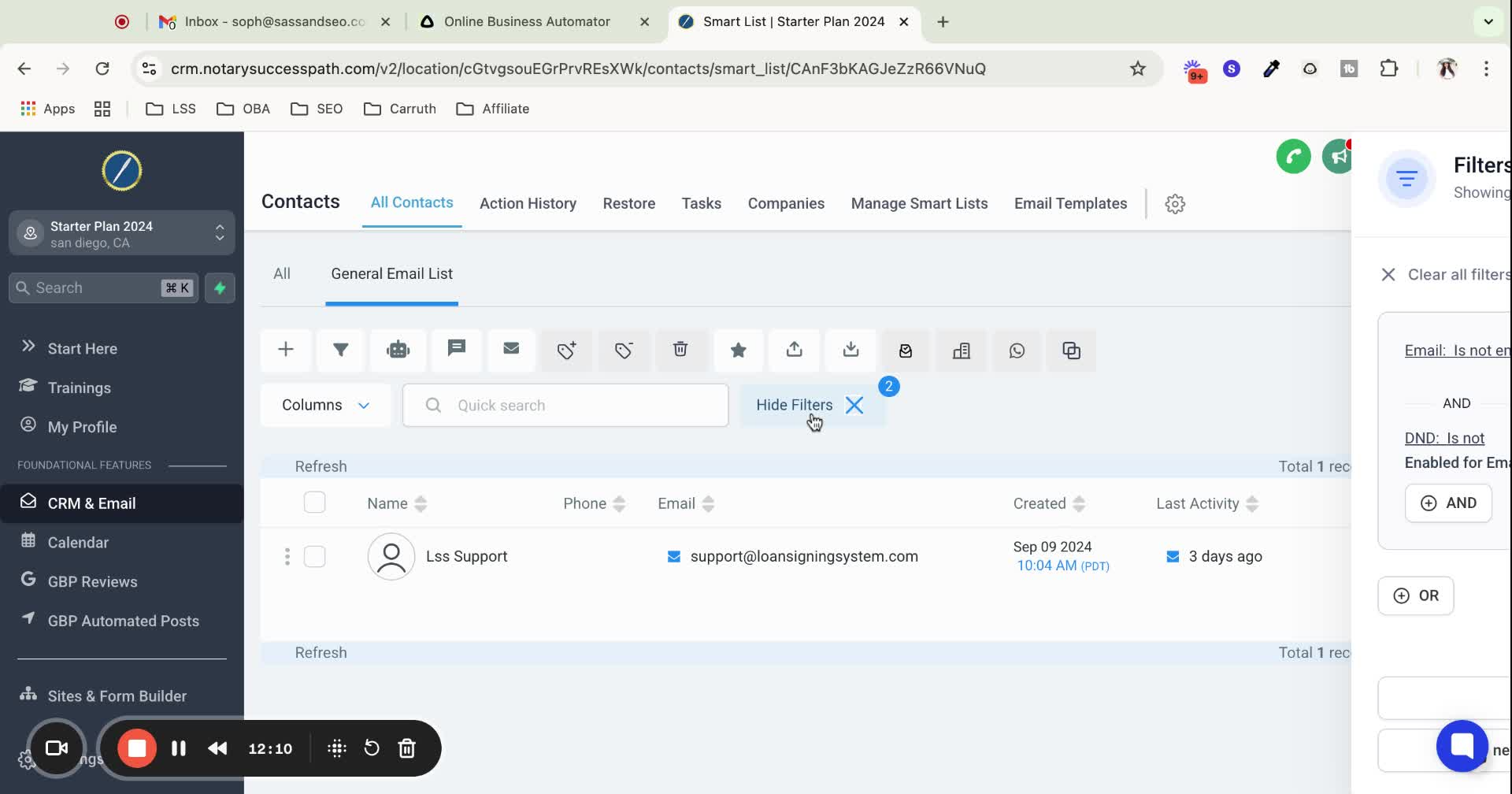Open the blue chat widget bubble

[1462, 746]
